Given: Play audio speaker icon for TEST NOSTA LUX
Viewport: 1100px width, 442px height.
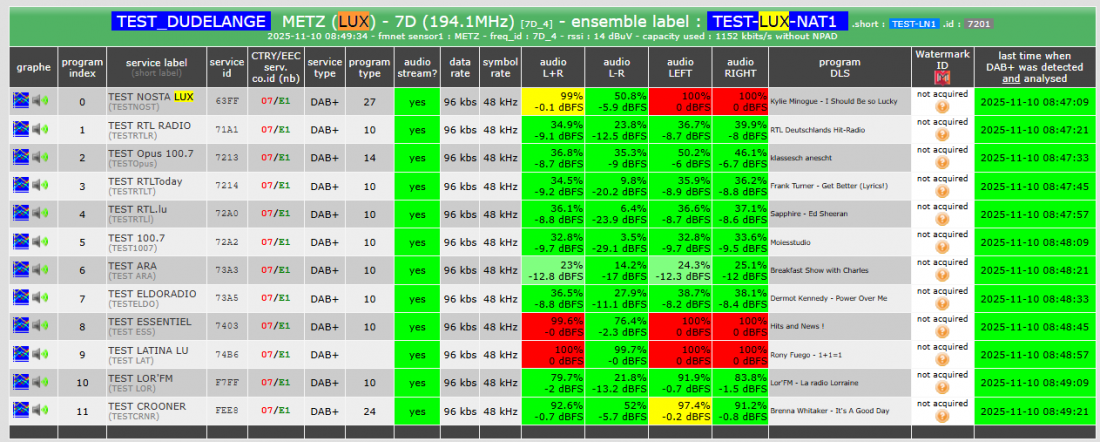Looking at the screenshot, I should (x=42, y=101).
